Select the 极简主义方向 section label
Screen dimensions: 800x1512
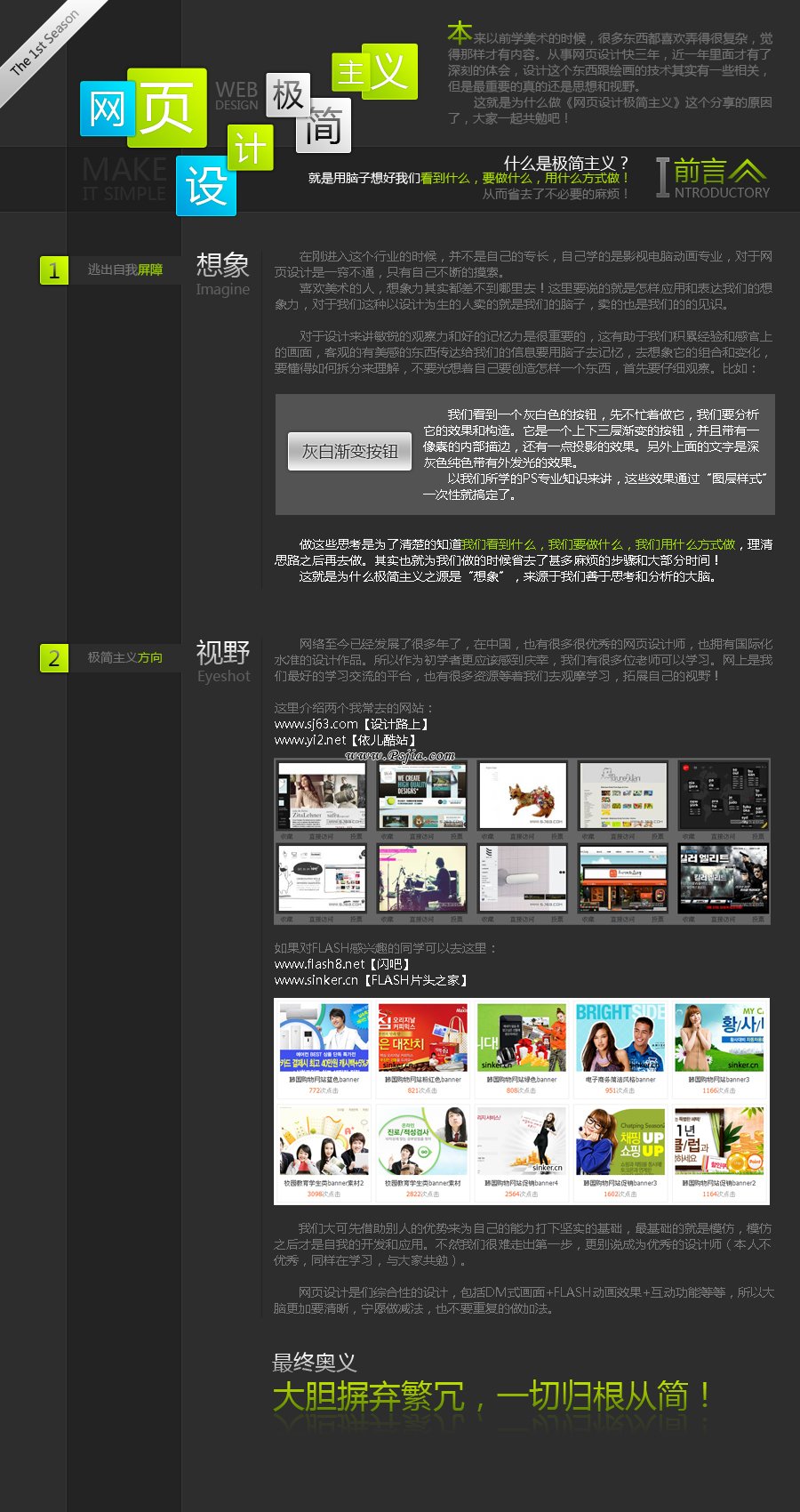[x=124, y=657]
